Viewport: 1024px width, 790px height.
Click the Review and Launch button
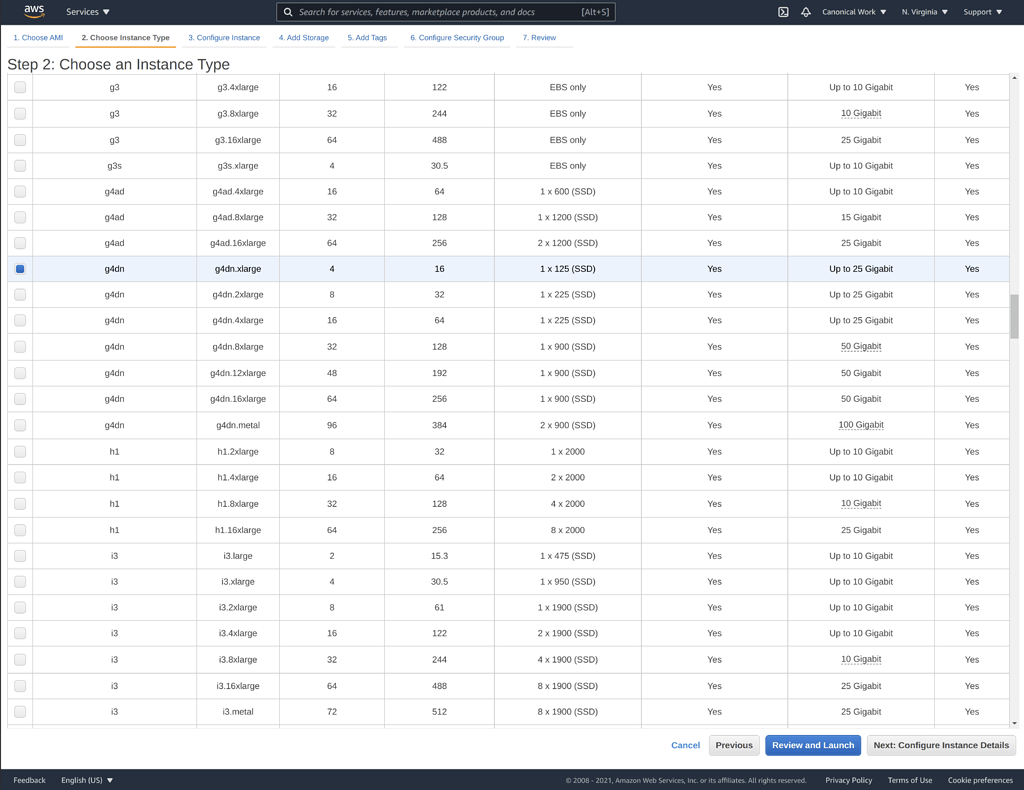(x=813, y=745)
